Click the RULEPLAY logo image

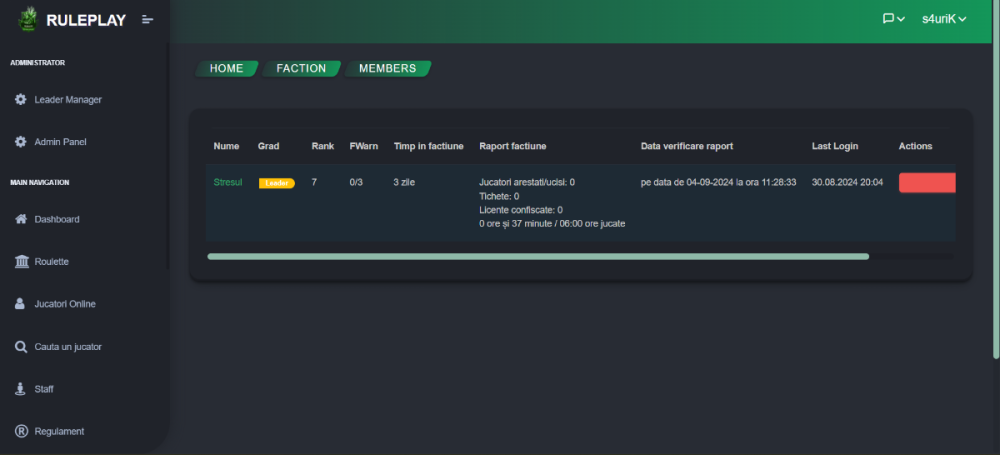(x=27, y=20)
